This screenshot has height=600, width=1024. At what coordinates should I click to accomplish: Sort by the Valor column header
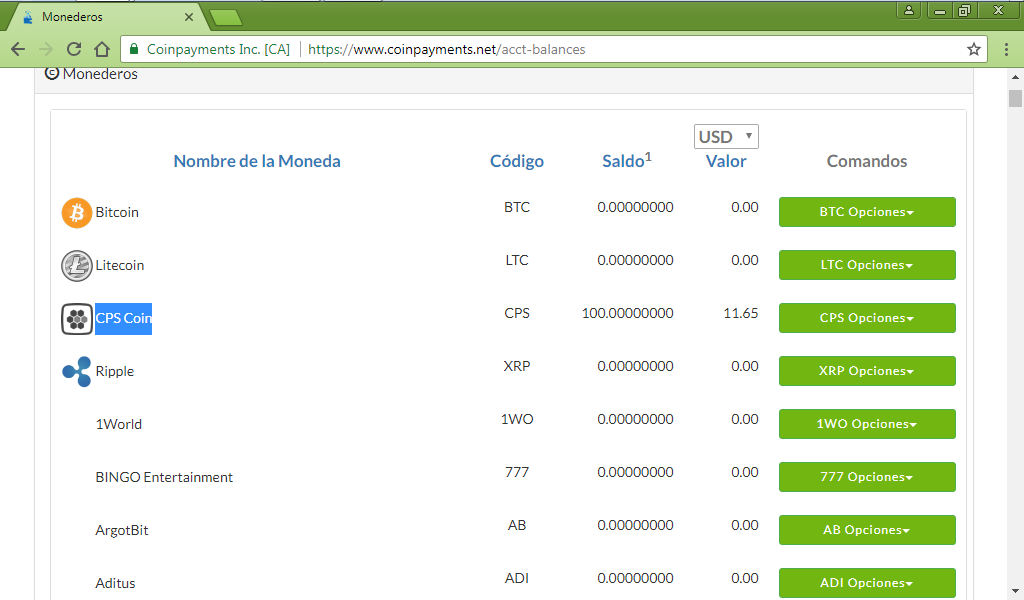click(726, 161)
